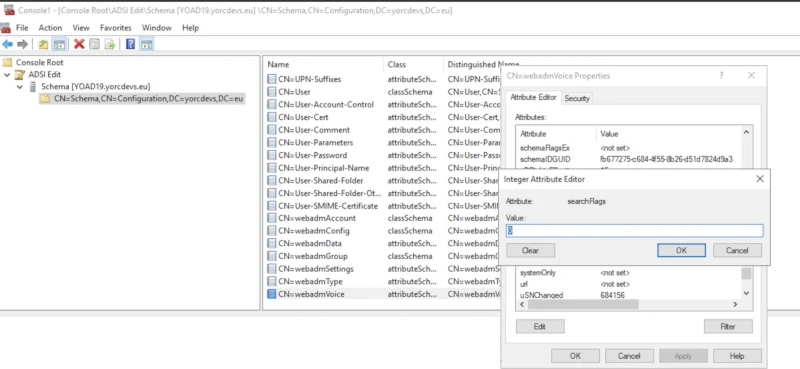Click the object icon beside CN=User-Password
Viewport: 800px width, 369px height.
271,155
